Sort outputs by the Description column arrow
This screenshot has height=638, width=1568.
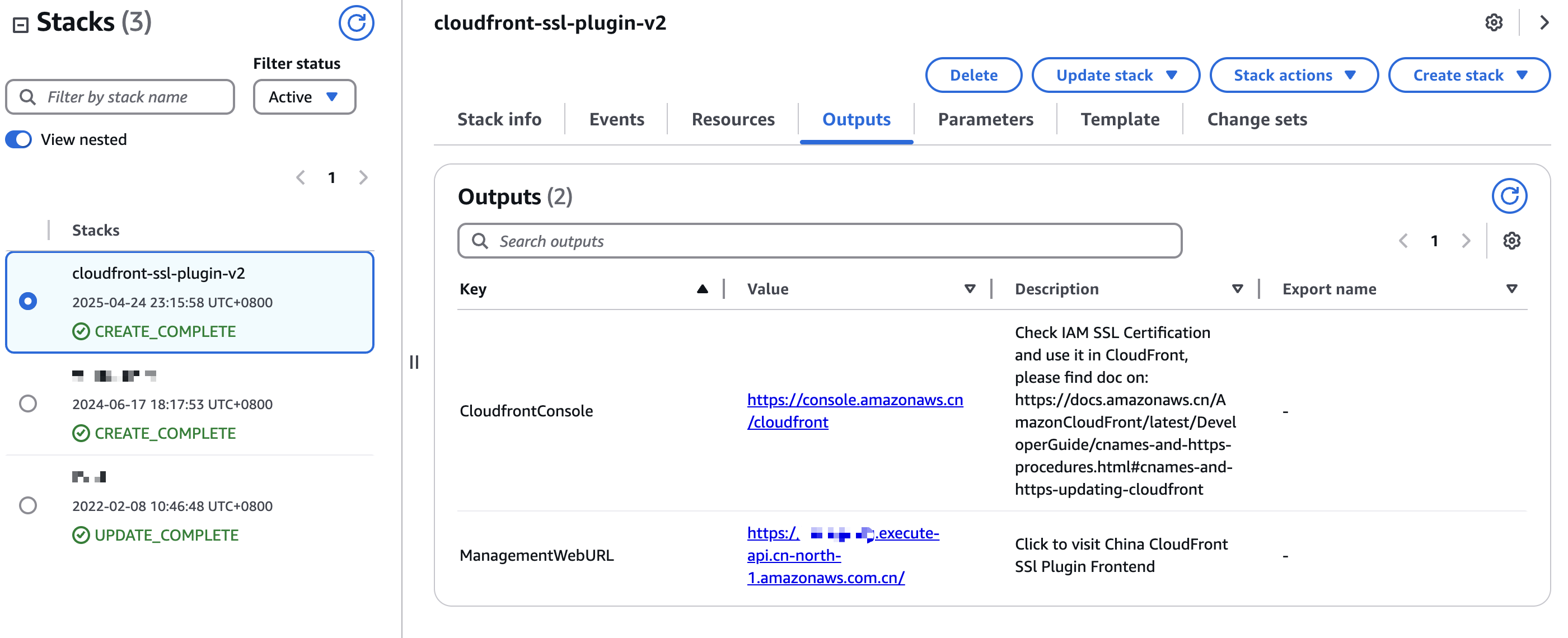[x=1237, y=289]
